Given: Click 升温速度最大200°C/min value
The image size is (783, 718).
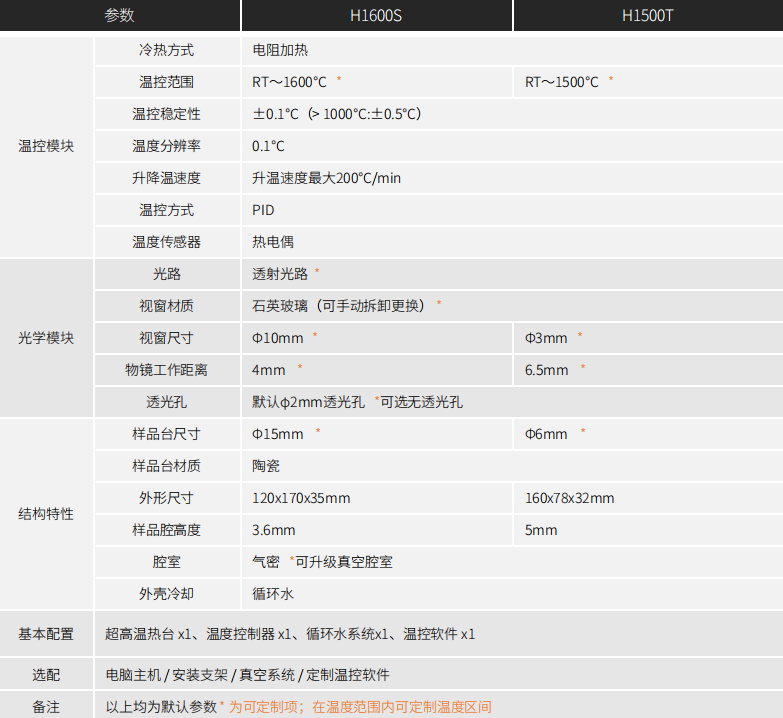Looking at the screenshot, I should [x=326, y=178].
